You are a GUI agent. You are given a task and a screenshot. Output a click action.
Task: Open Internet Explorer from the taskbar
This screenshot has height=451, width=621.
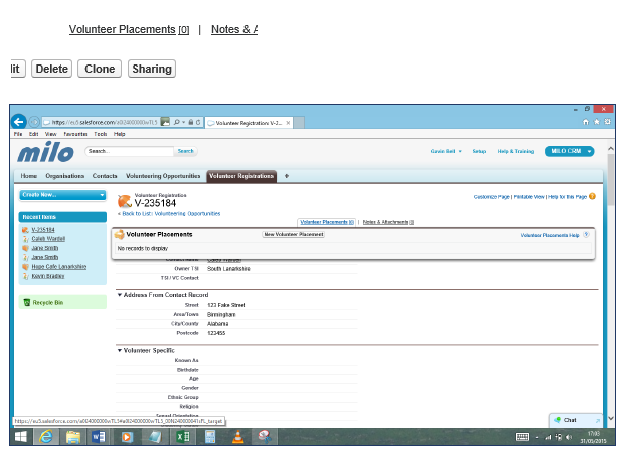pyautogui.click(x=46, y=437)
